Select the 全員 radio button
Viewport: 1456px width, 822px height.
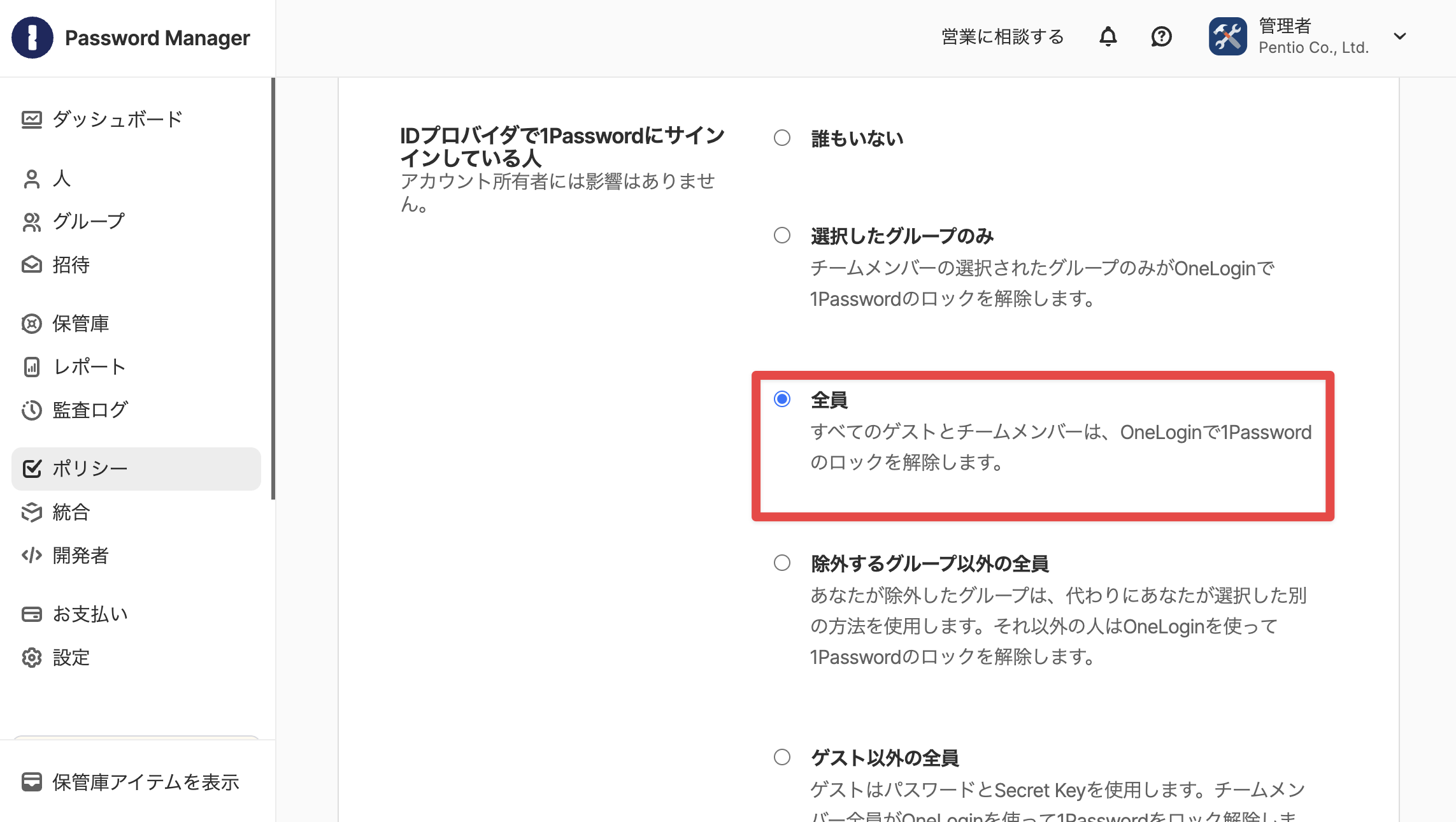click(782, 399)
